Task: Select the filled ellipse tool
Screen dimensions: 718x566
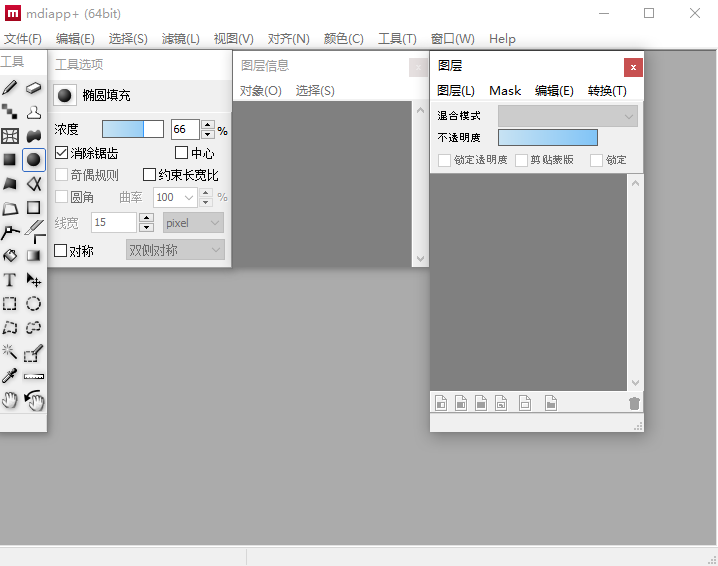Action: [x=33, y=159]
